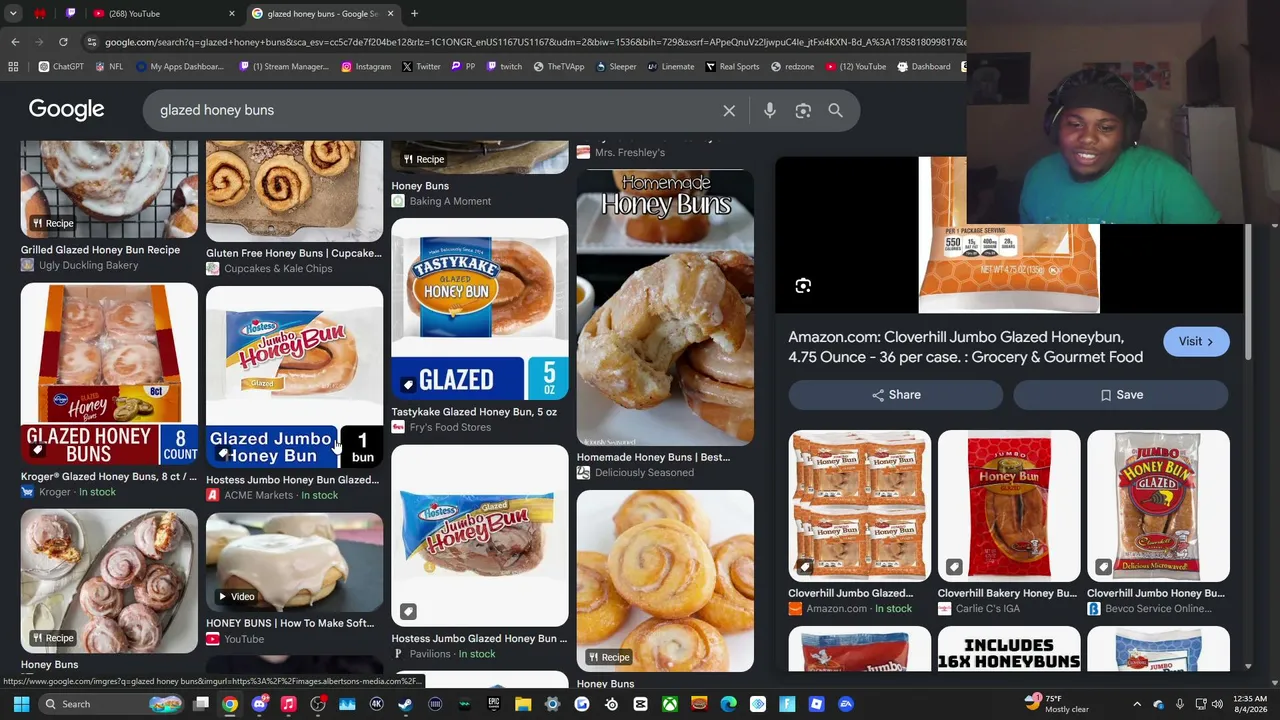
Task: Open Google Chrome from the taskbar
Action: click(230, 704)
